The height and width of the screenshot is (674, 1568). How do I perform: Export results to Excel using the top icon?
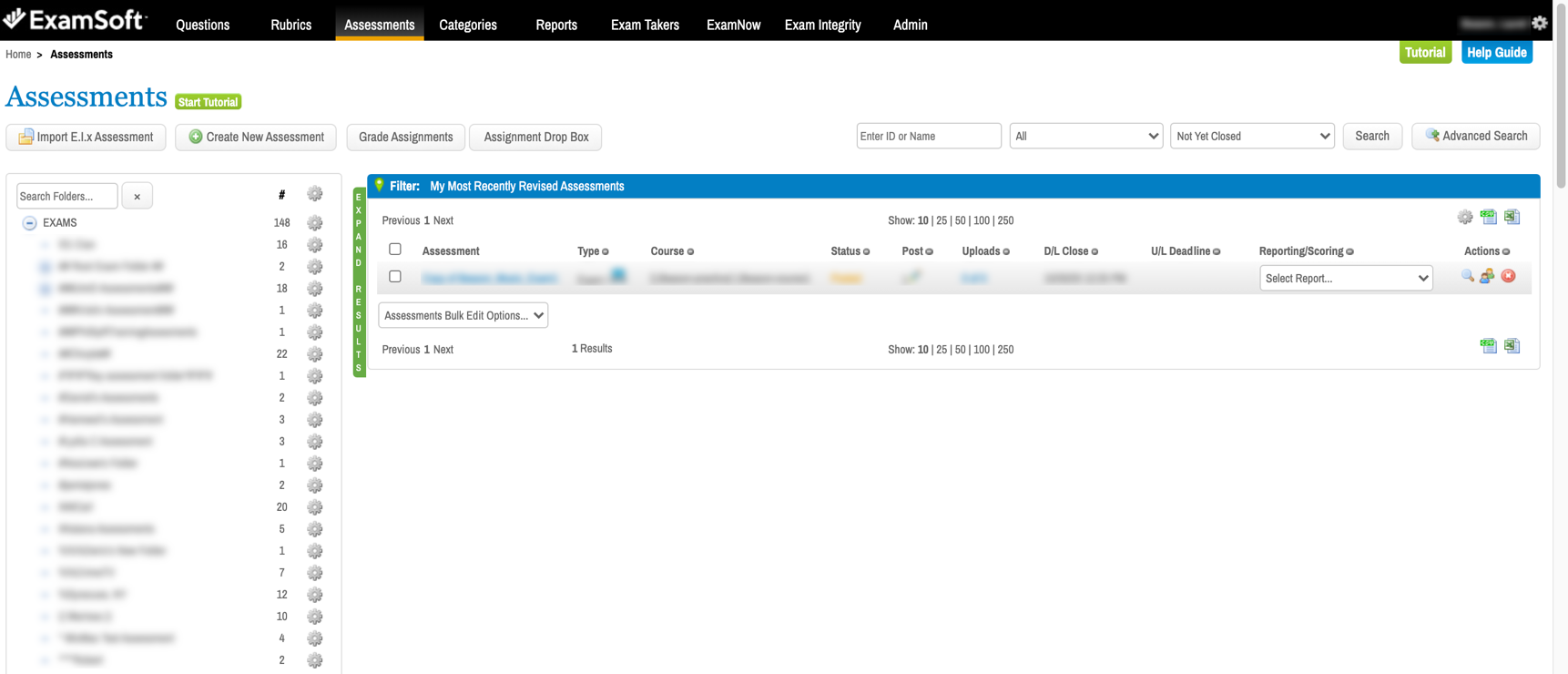pos(1512,217)
